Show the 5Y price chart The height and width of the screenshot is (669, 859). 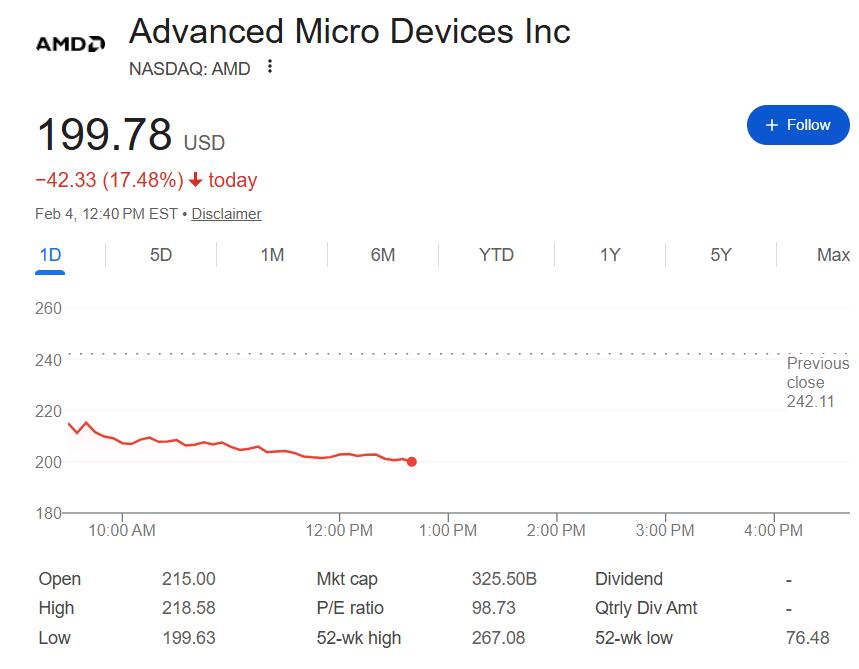pos(721,255)
